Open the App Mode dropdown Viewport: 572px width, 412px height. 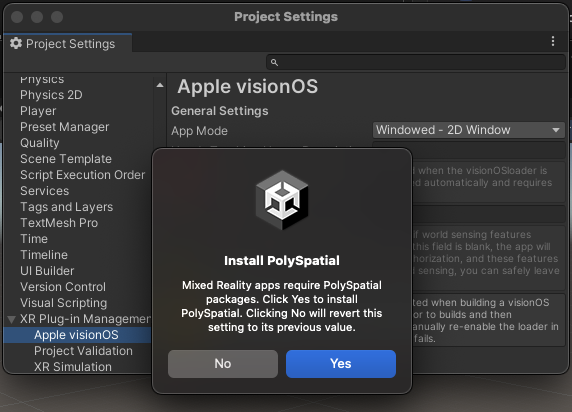click(468, 130)
